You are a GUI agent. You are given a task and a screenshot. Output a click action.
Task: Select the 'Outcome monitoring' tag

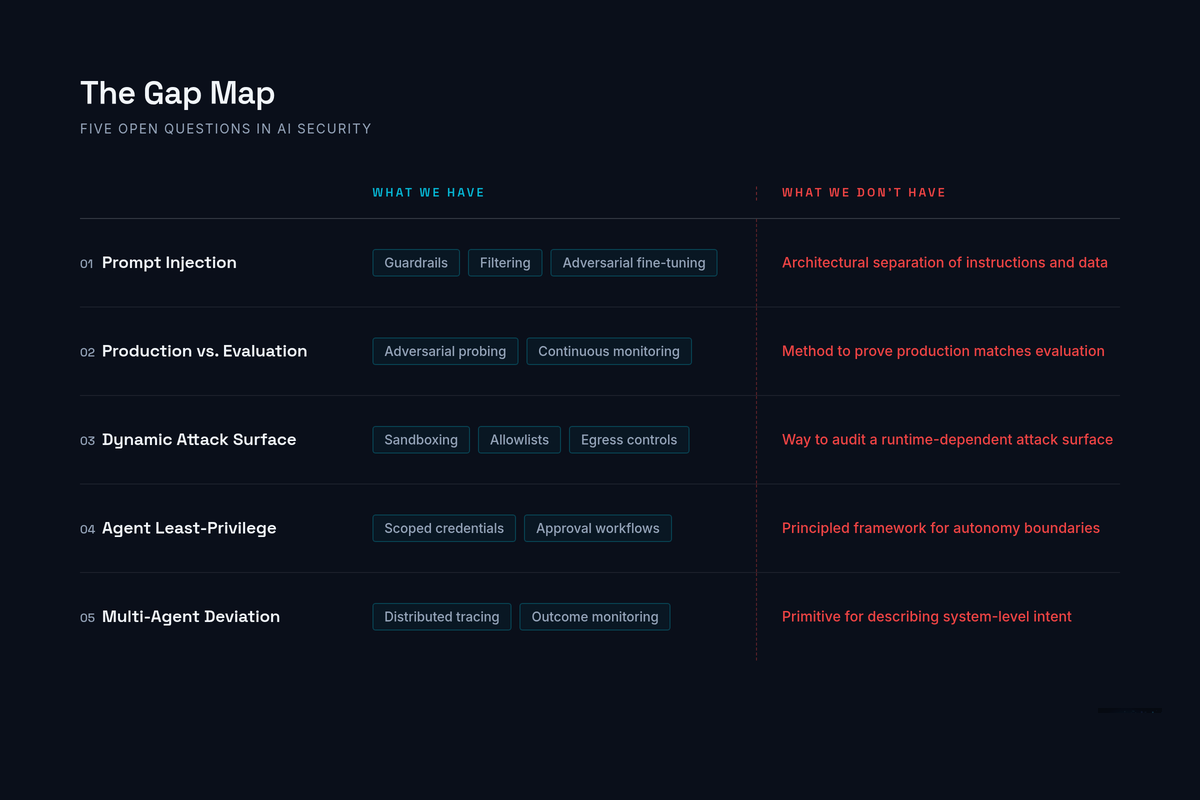[595, 617]
